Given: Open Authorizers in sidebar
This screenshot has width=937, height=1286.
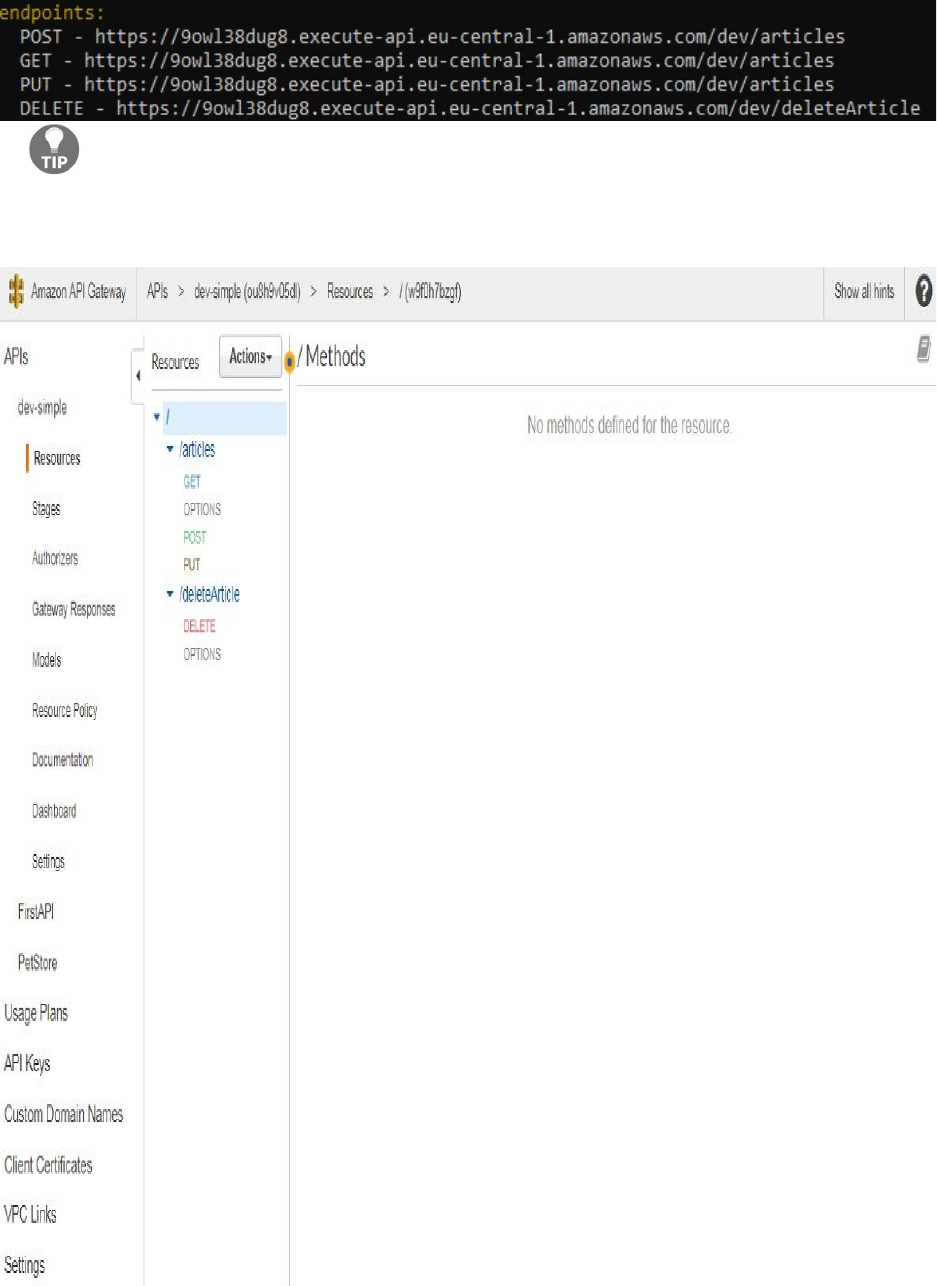Looking at the screenshot, I should tap(55, 559).
